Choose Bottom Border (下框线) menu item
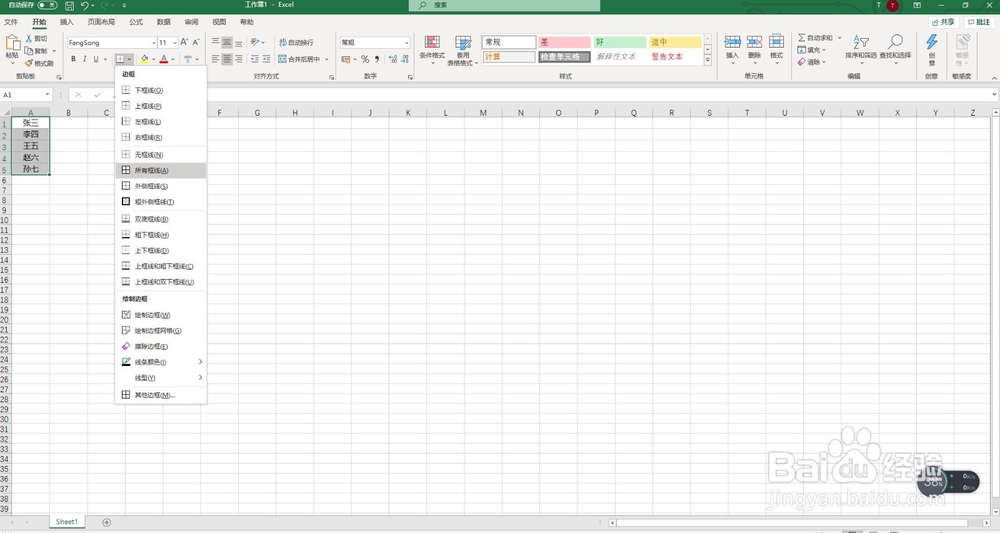 [161, 90]
